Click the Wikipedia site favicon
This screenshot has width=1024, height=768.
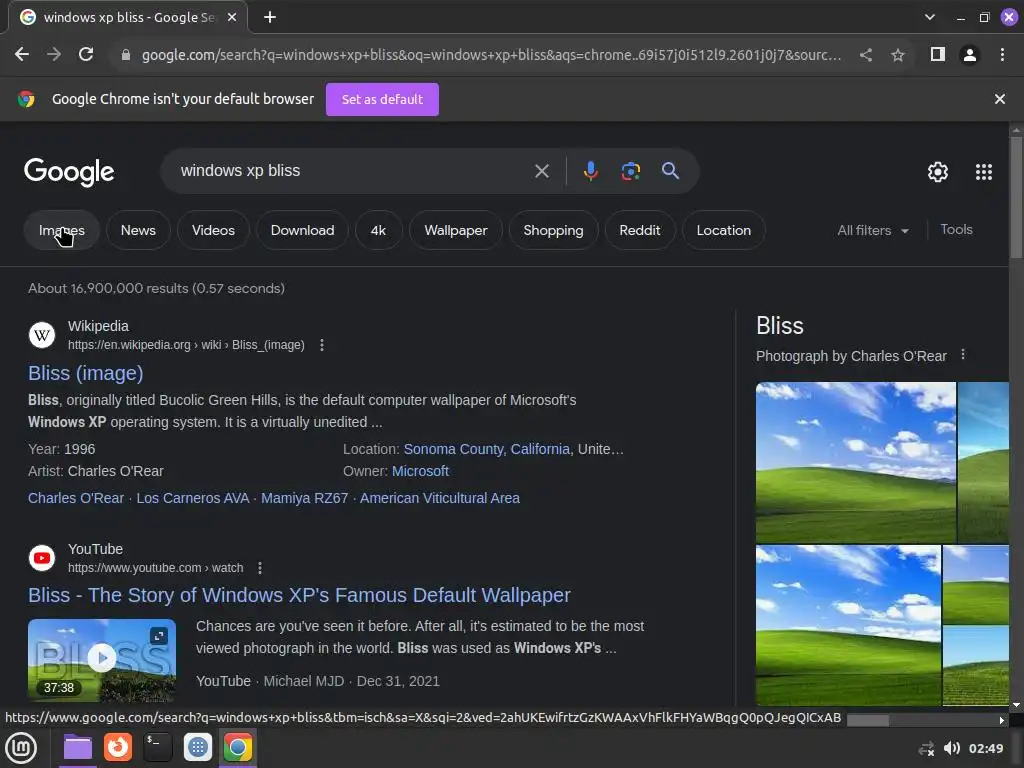42,335
